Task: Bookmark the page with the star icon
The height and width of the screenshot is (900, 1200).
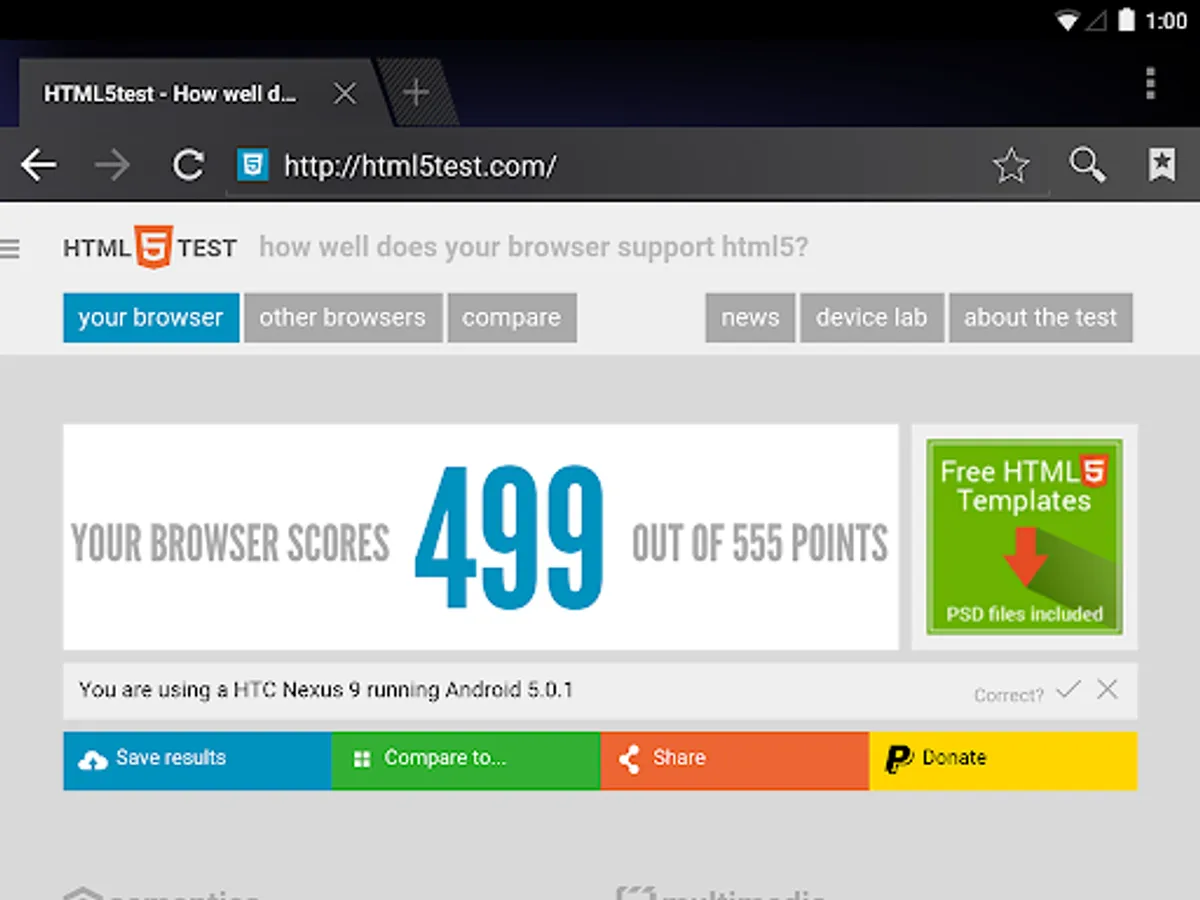Action: point(1012,165)
